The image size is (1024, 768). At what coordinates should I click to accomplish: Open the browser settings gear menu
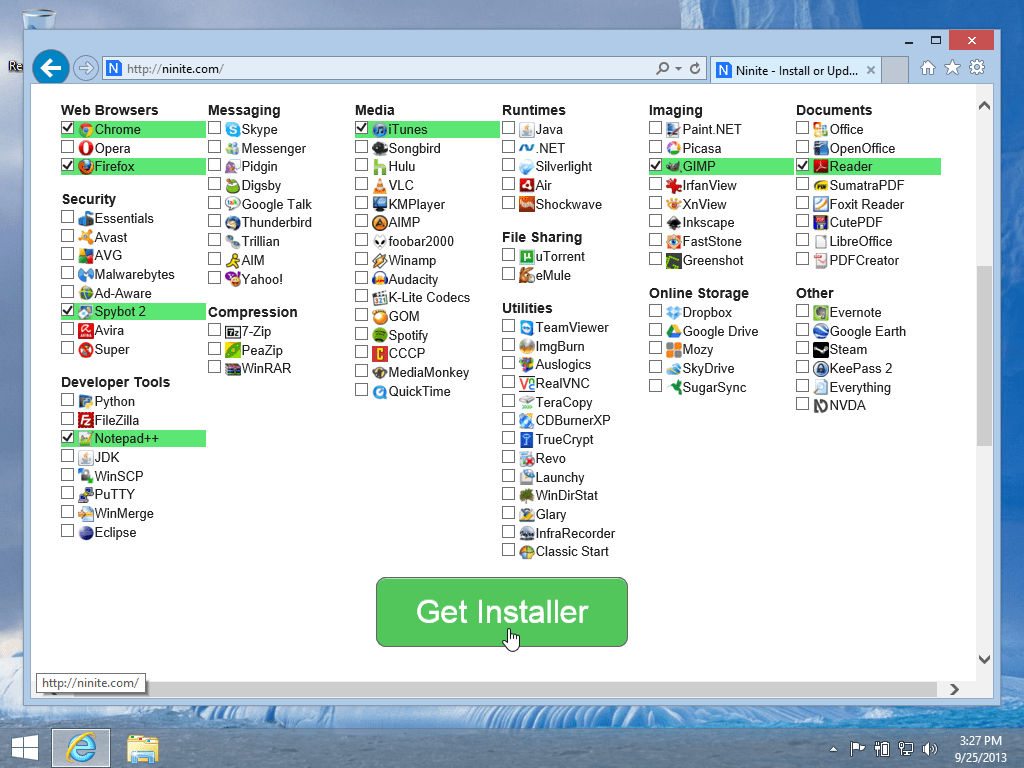[977, 67]
